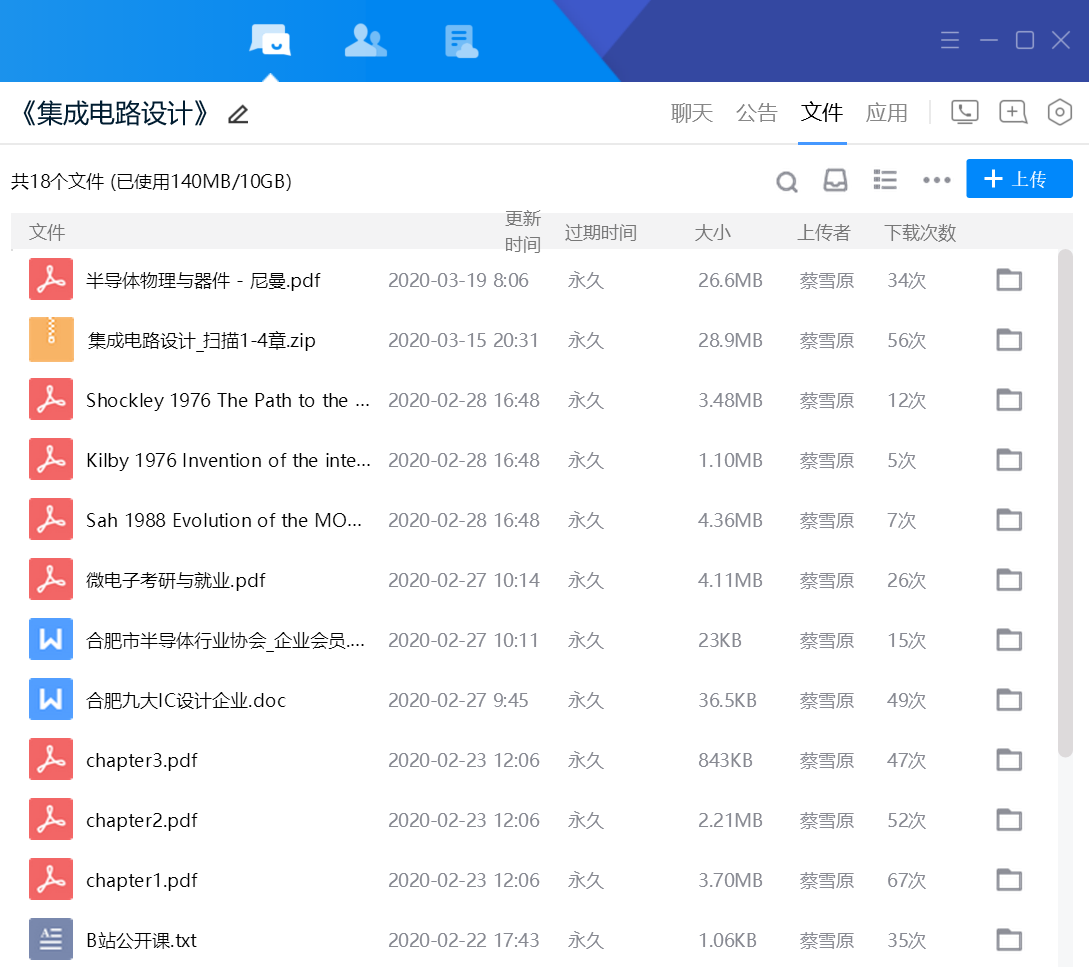
Task: Click the 上传 upload button
Action: tap(1019, 179)
